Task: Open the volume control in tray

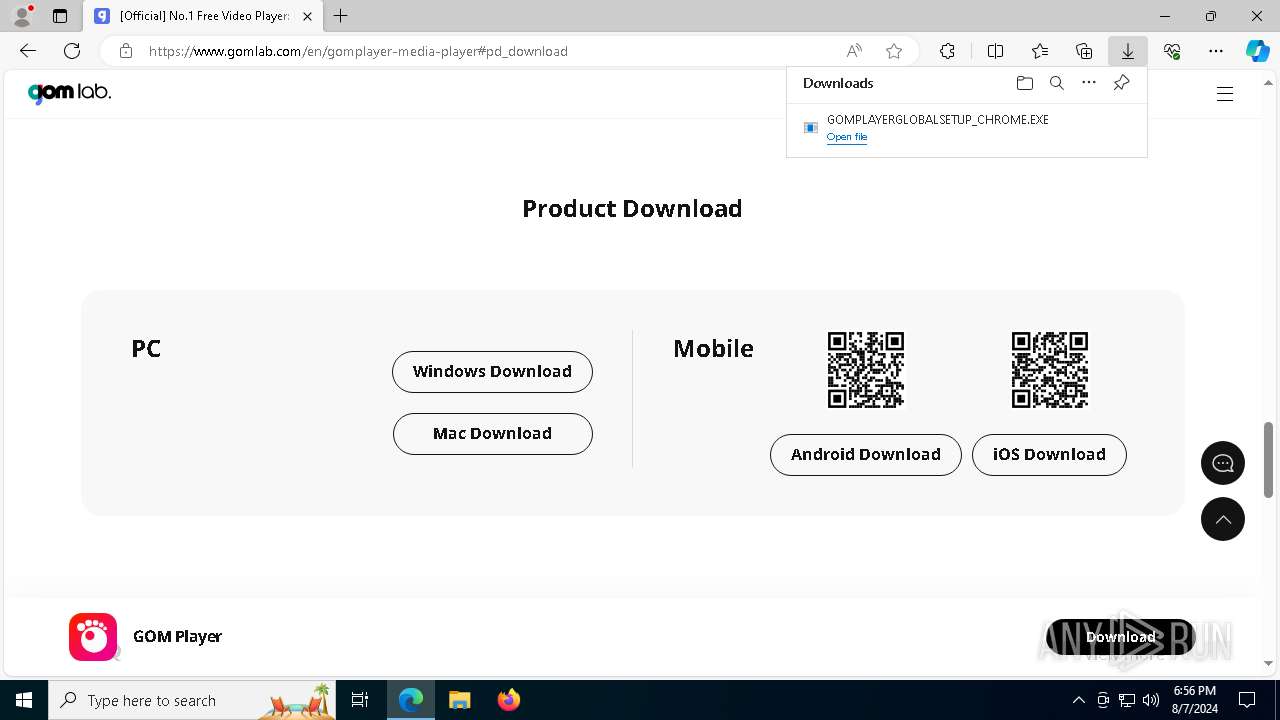Action: tap(1151, 700)
